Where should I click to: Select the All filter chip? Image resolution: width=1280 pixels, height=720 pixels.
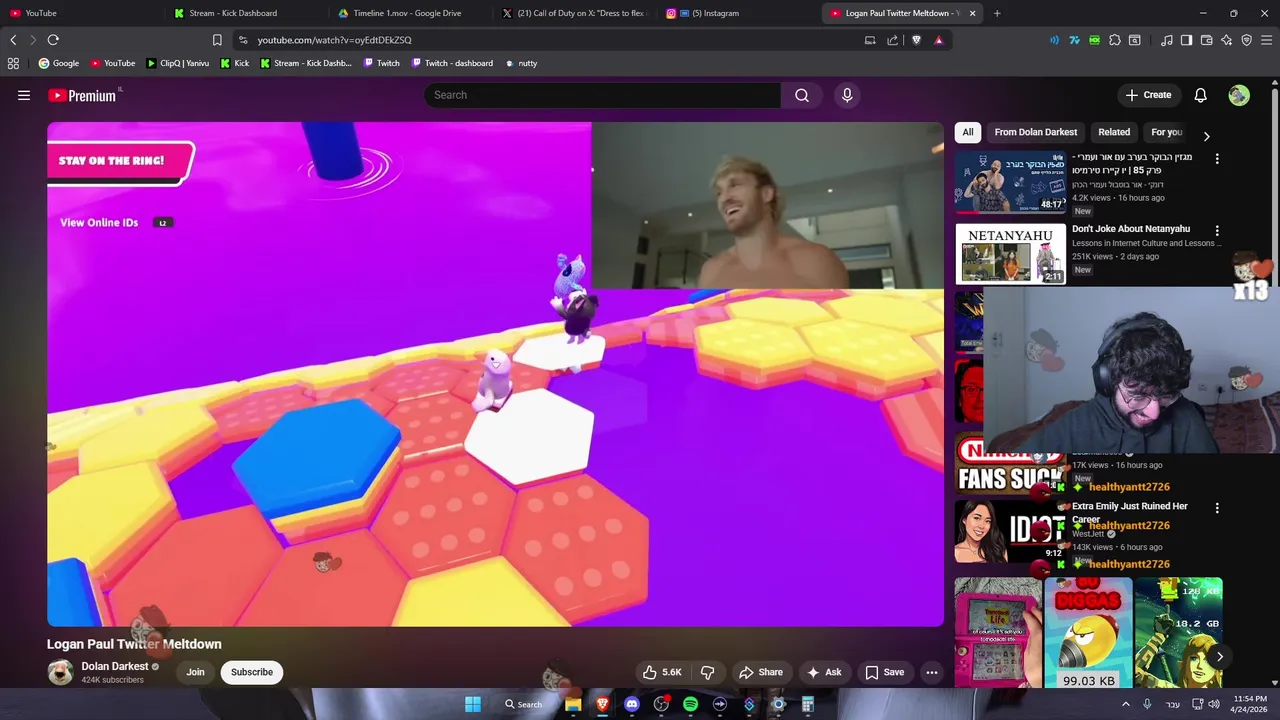pos(967,132)
